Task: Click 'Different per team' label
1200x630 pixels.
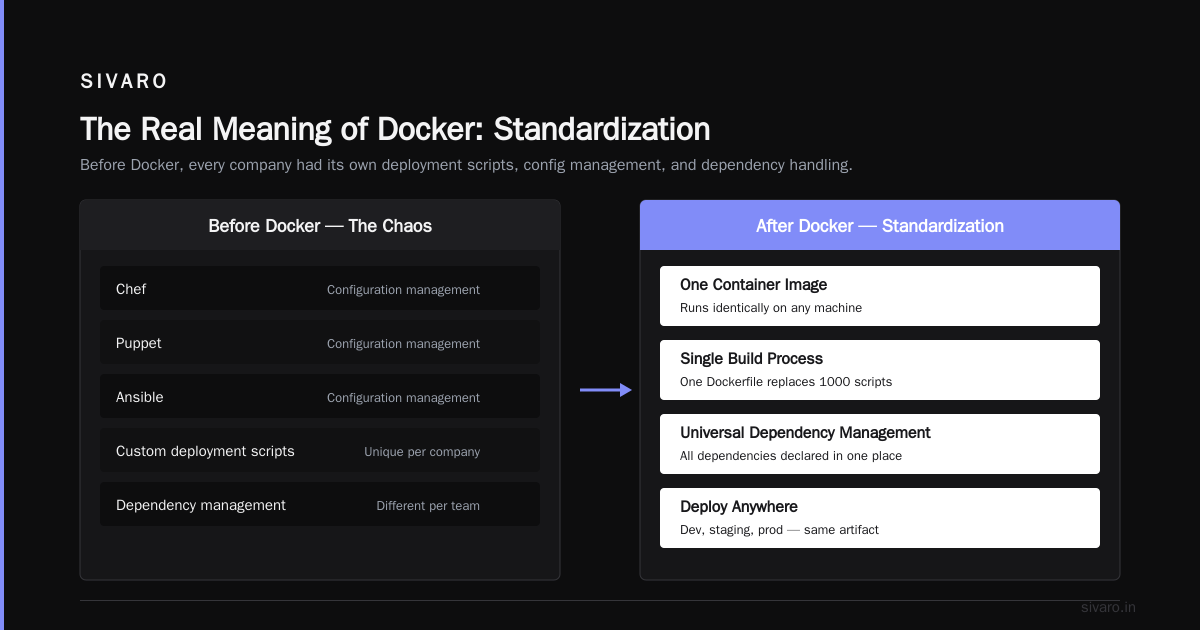Action: (428, 506)
